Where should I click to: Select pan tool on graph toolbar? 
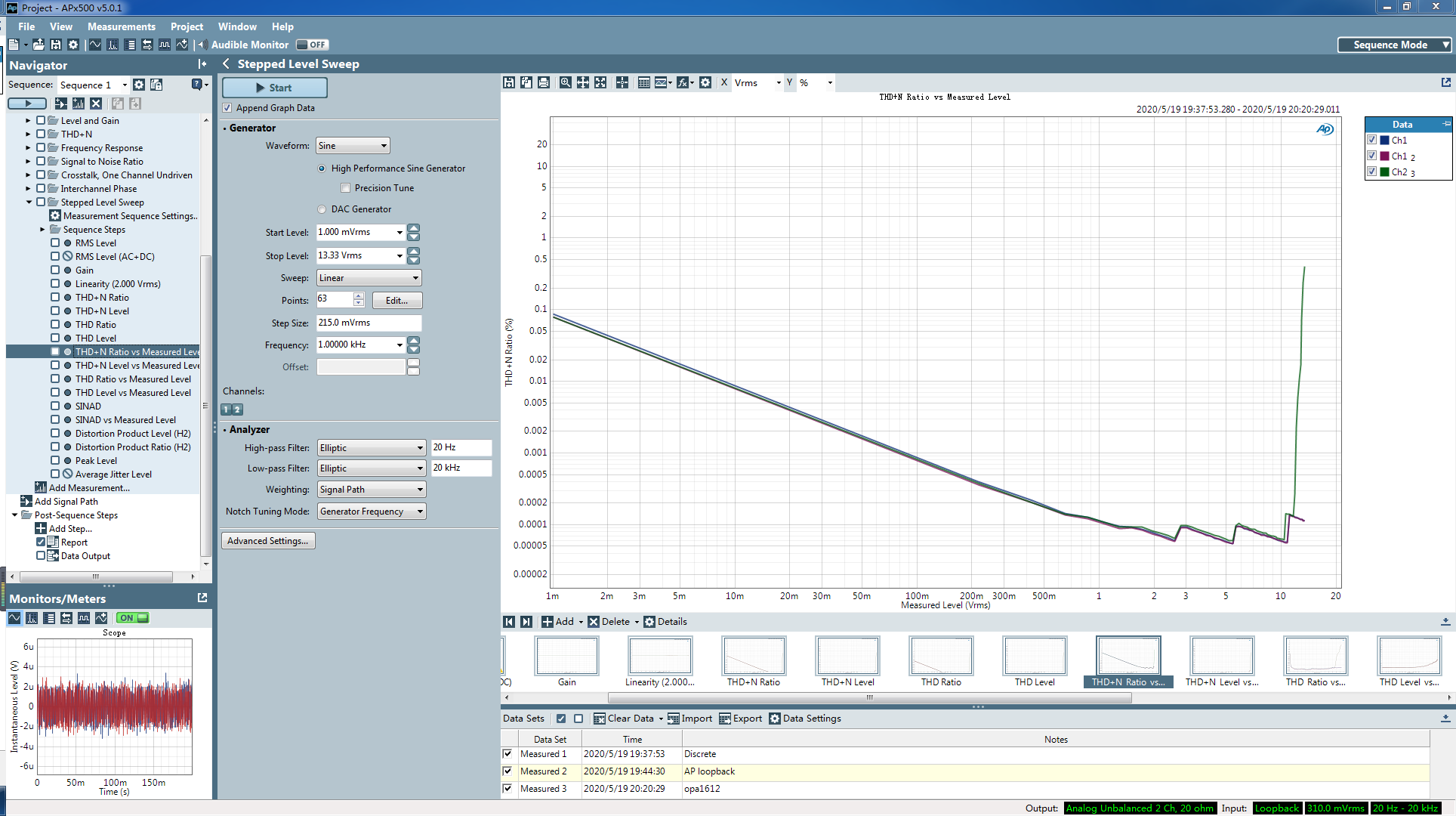pyautogui.click(x=583, y=82)
